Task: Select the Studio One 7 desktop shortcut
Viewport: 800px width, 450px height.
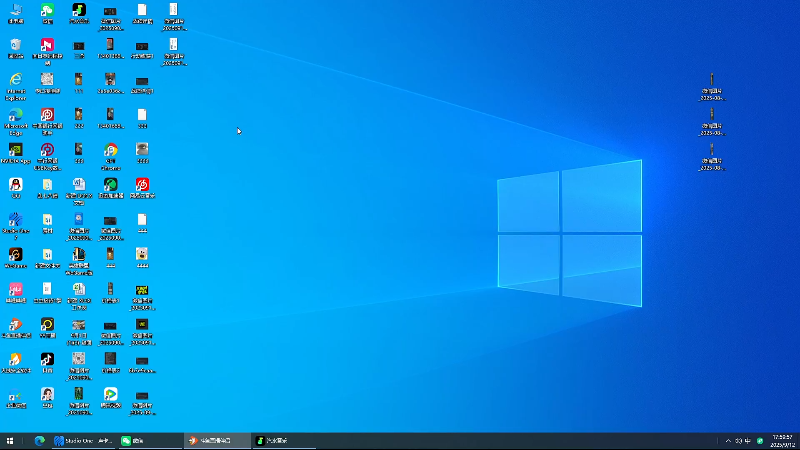Action: tap(16, 226)
